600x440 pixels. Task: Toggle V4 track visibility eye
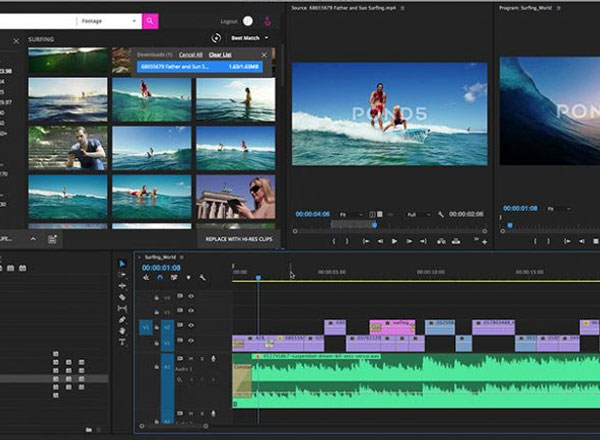pyautogui.click(x=191, y=296)
